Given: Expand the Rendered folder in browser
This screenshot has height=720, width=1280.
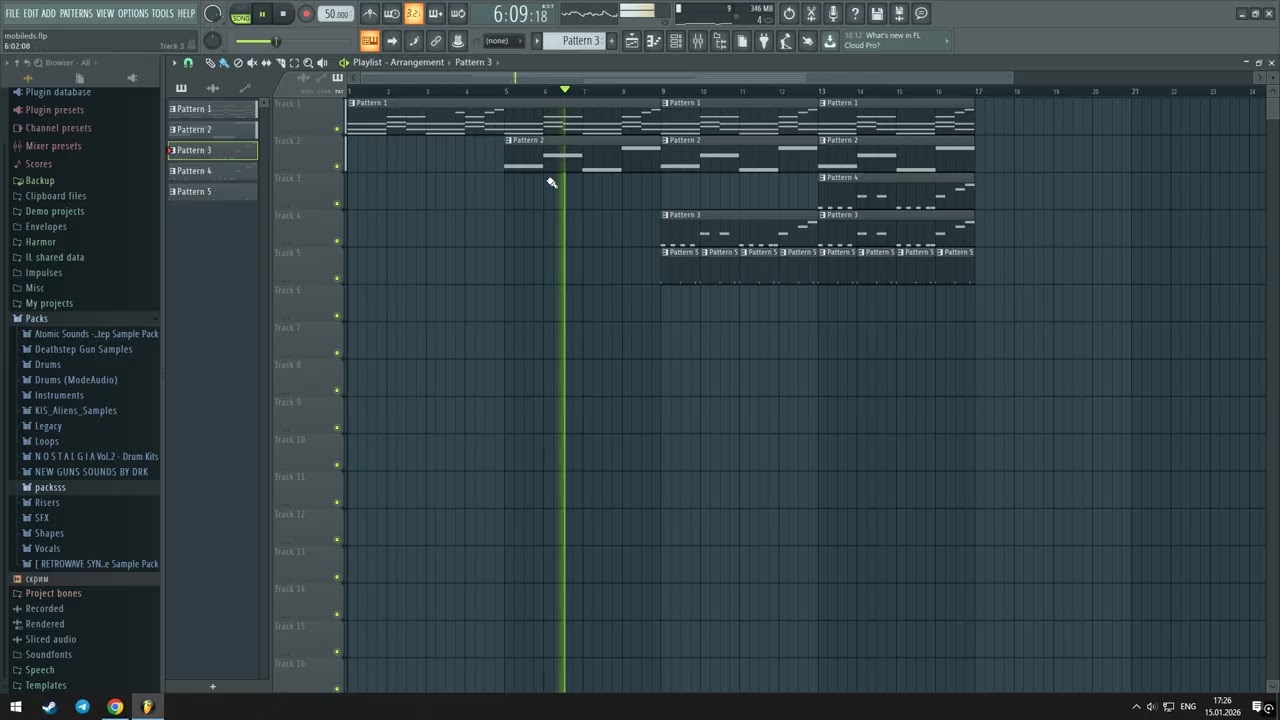Looking at the screenshot, I should click(44, 624).
